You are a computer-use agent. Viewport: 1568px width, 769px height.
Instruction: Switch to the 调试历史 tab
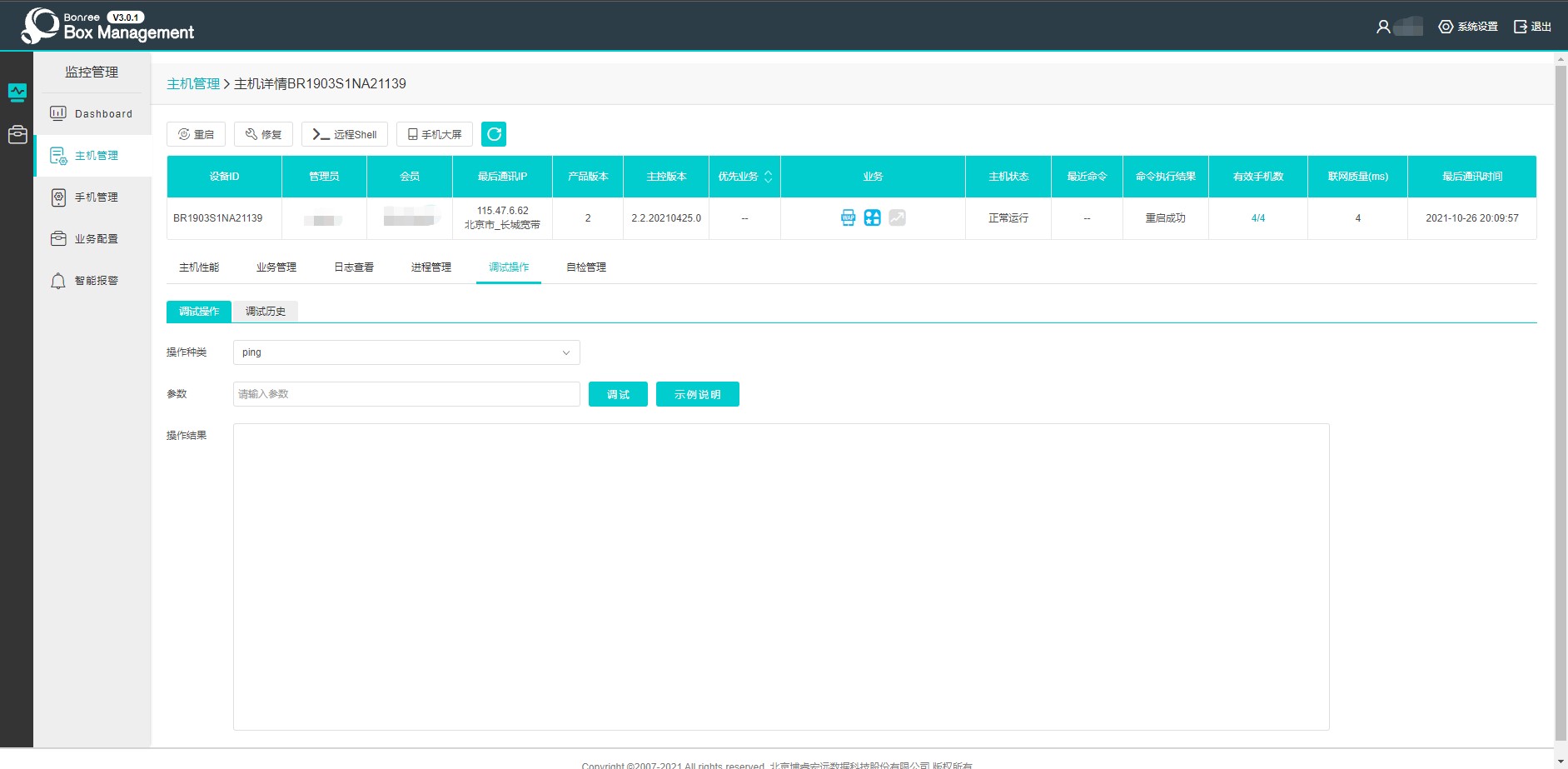click(265, 312)
